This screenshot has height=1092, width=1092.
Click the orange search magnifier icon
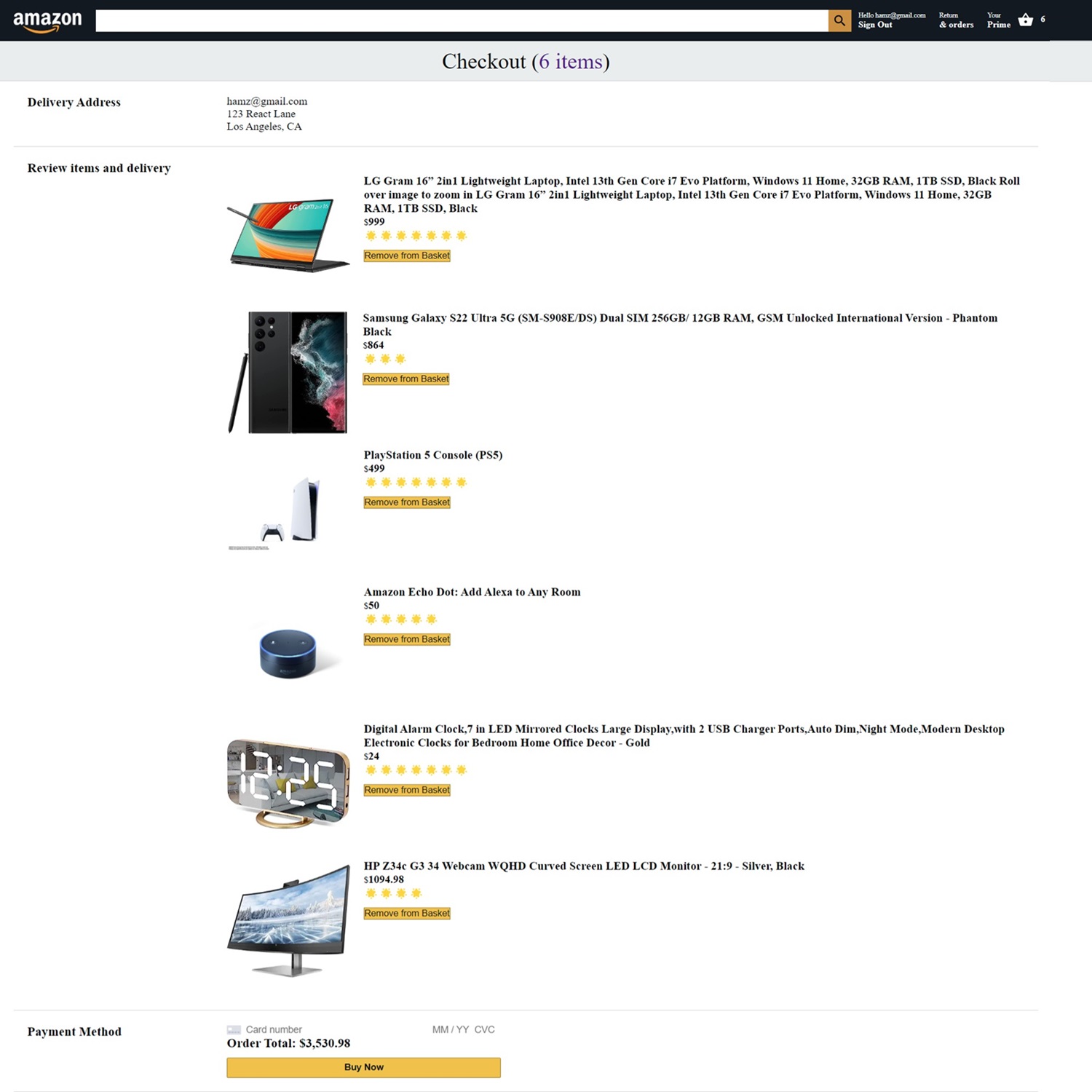[839, 20]
